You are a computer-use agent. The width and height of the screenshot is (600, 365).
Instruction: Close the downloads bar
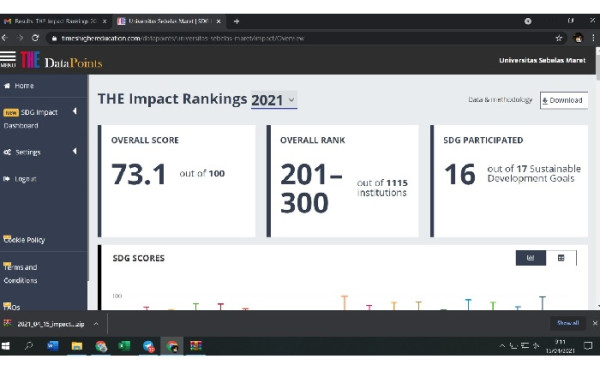pos(595,323)
